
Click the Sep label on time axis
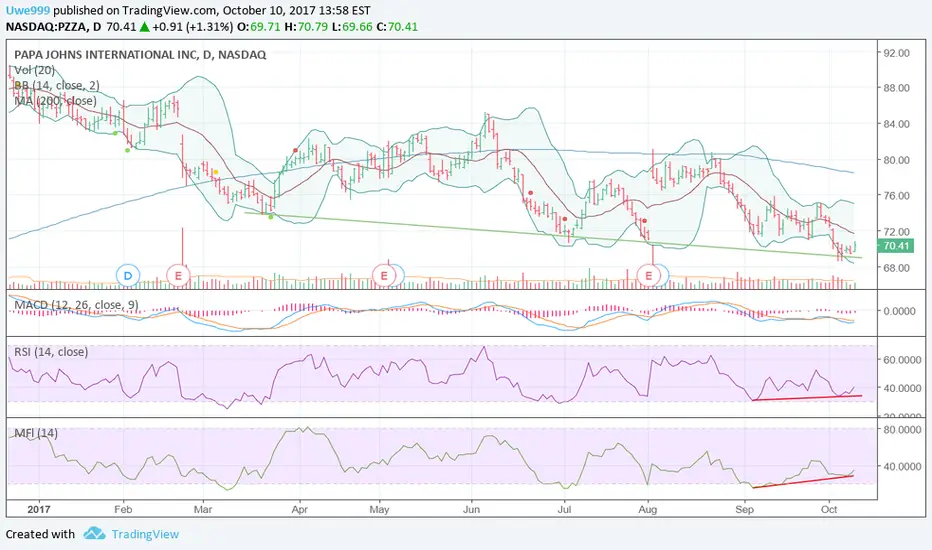click(x=744, y=510)
